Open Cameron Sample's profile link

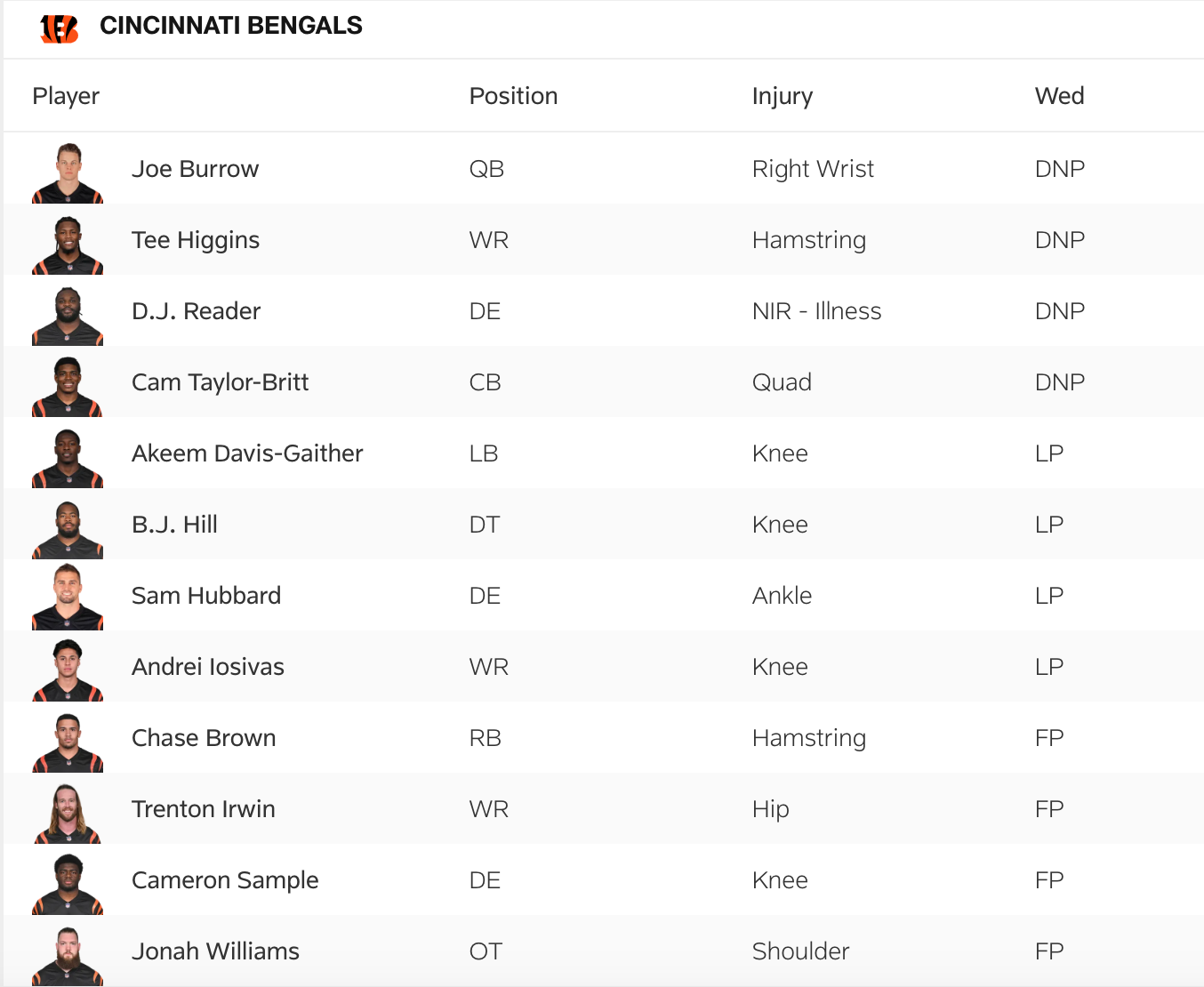225,880
